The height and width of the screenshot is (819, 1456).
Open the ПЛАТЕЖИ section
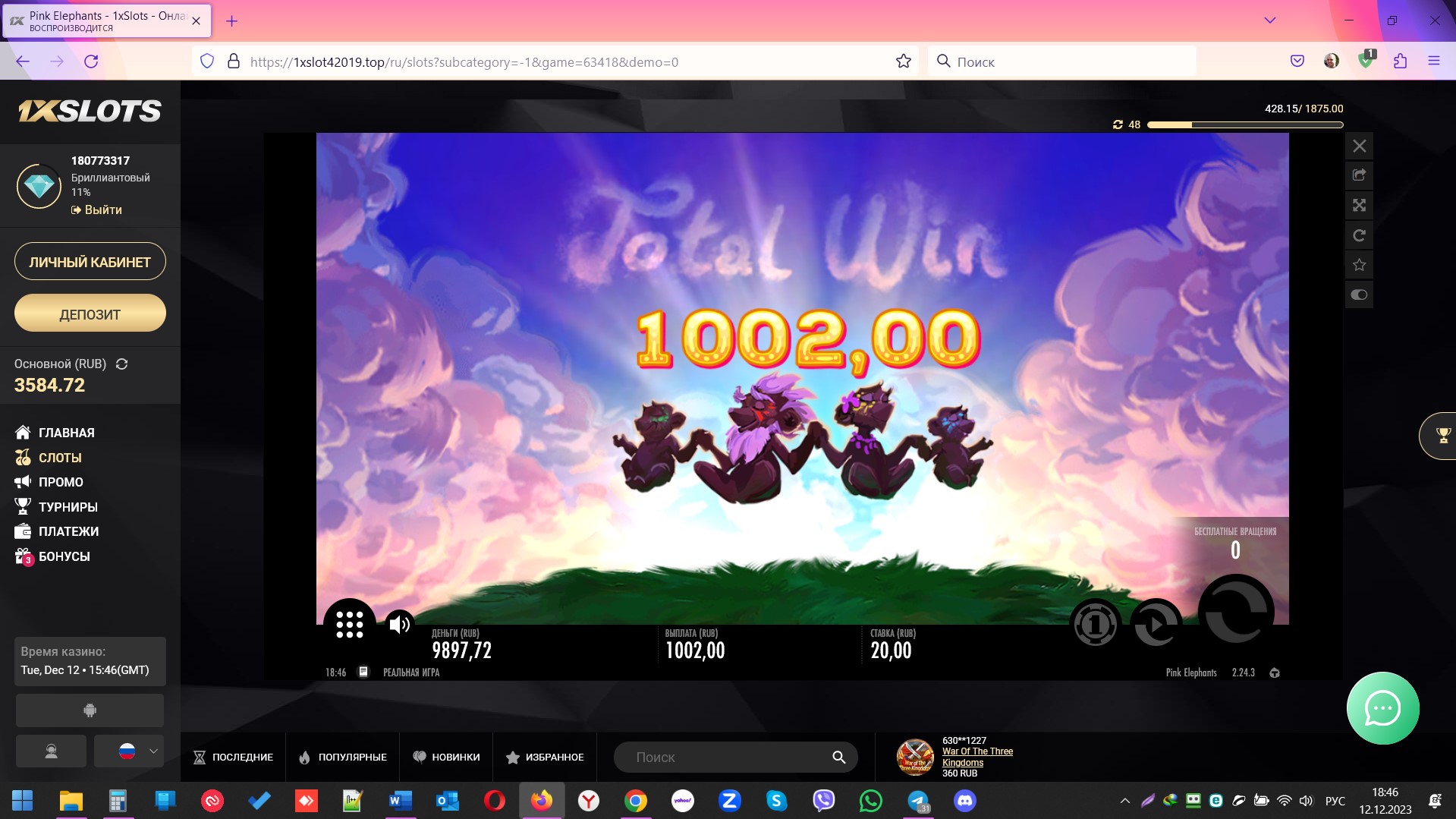(x=57, y=531)
